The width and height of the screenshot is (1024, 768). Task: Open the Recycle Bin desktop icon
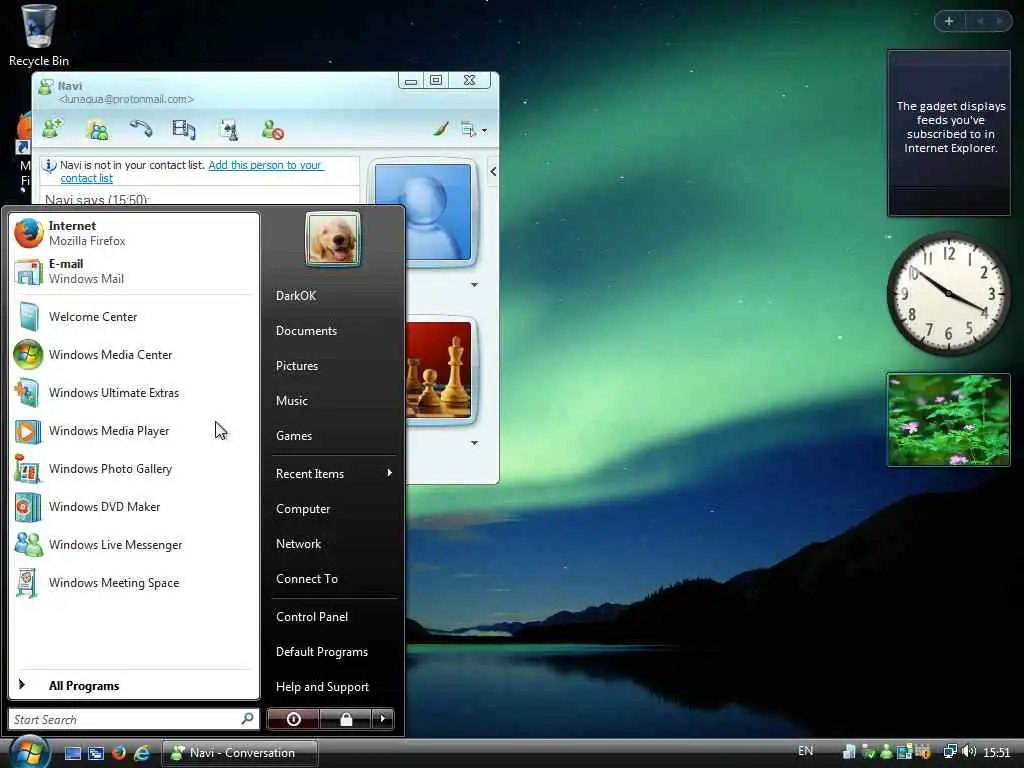tap(38, 35)
